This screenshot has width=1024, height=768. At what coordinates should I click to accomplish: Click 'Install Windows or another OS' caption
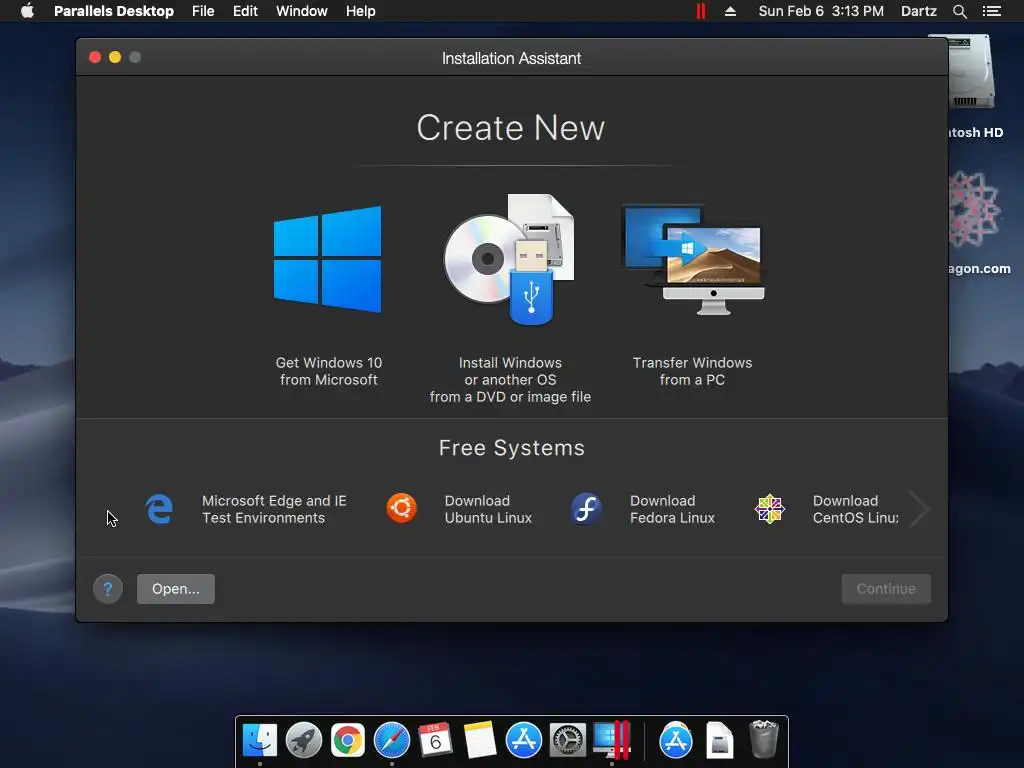click(510, 379)
